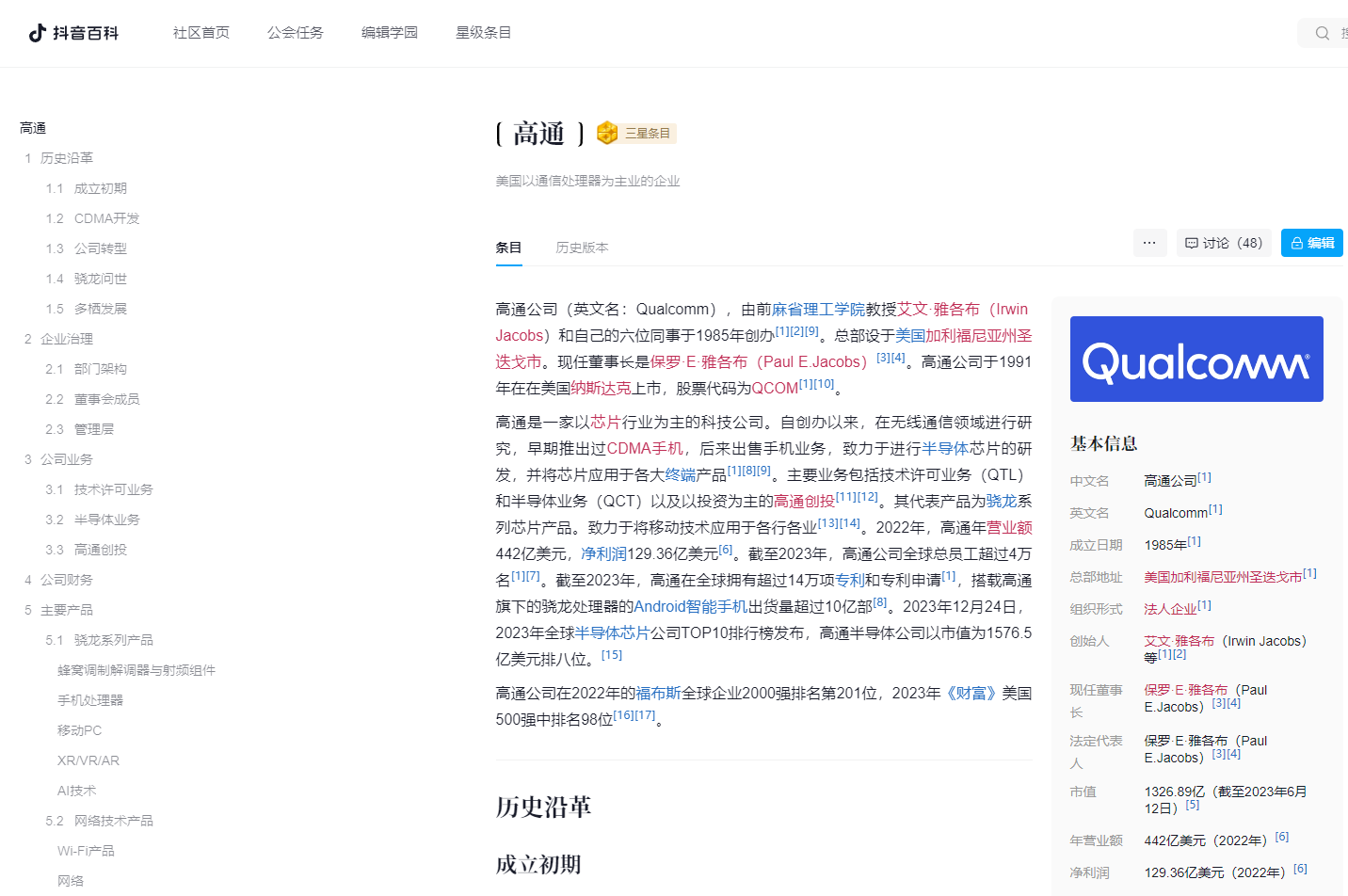Jump to 公司转型 in the outline
1348x896 pixels.
point(101,248)
